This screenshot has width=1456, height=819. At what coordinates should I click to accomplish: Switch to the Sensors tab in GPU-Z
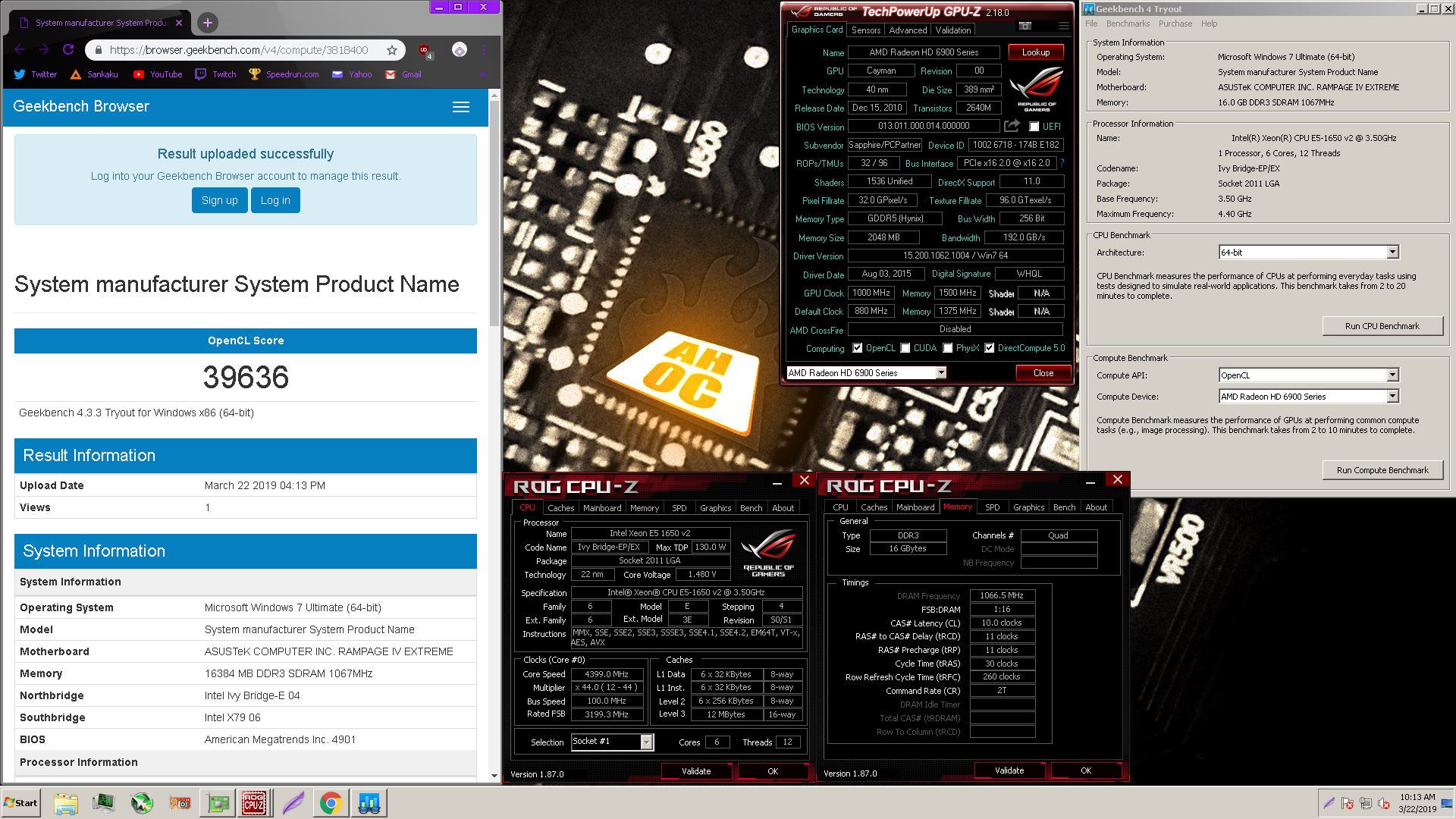tap(866, 30)
